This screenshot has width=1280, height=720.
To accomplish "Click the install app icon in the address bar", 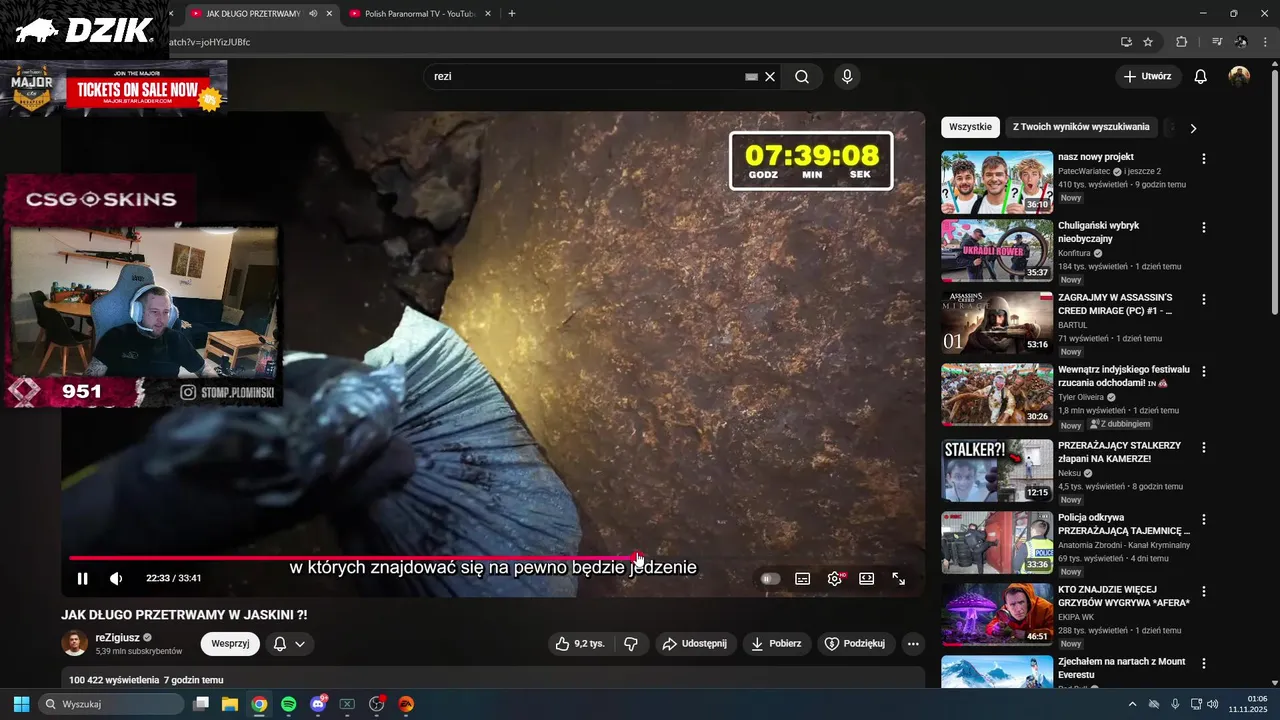I will pyautogui.click(x=1126, y=42).
